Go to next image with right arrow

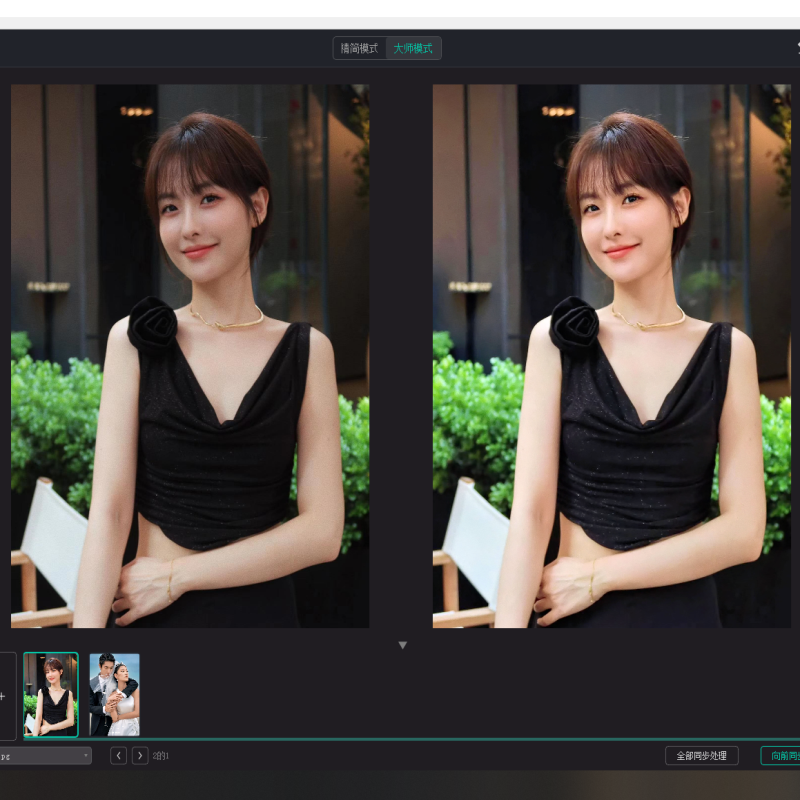tap(140, 756)
